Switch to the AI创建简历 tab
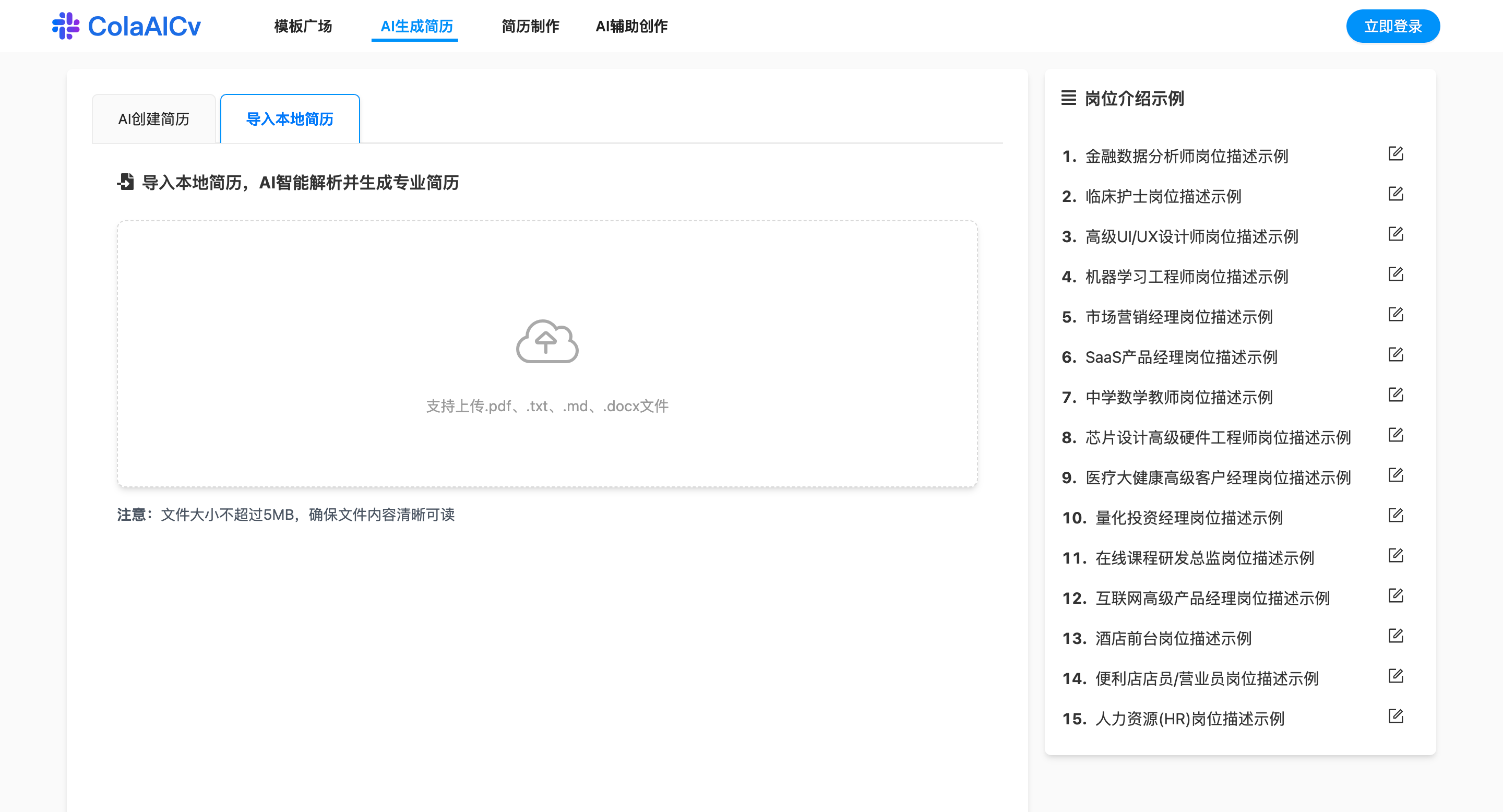Image resolution: width=1503 pixels, height=812 pixels. (x=153, y=119)
